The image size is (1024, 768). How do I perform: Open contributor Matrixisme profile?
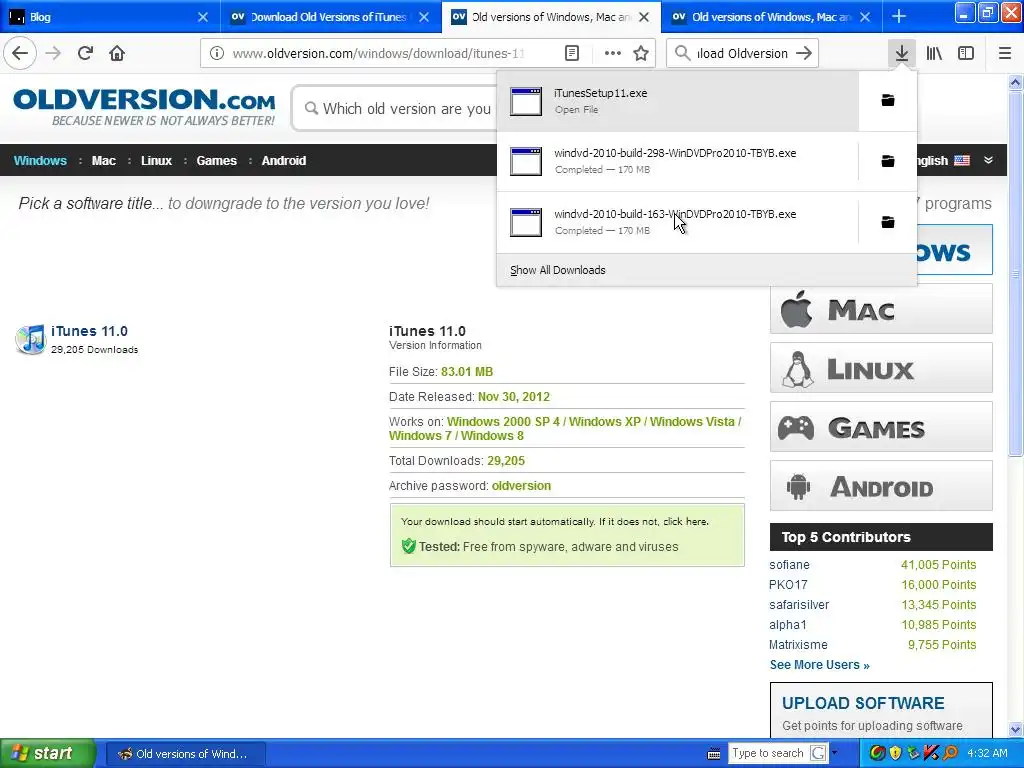tap(798, 645)
